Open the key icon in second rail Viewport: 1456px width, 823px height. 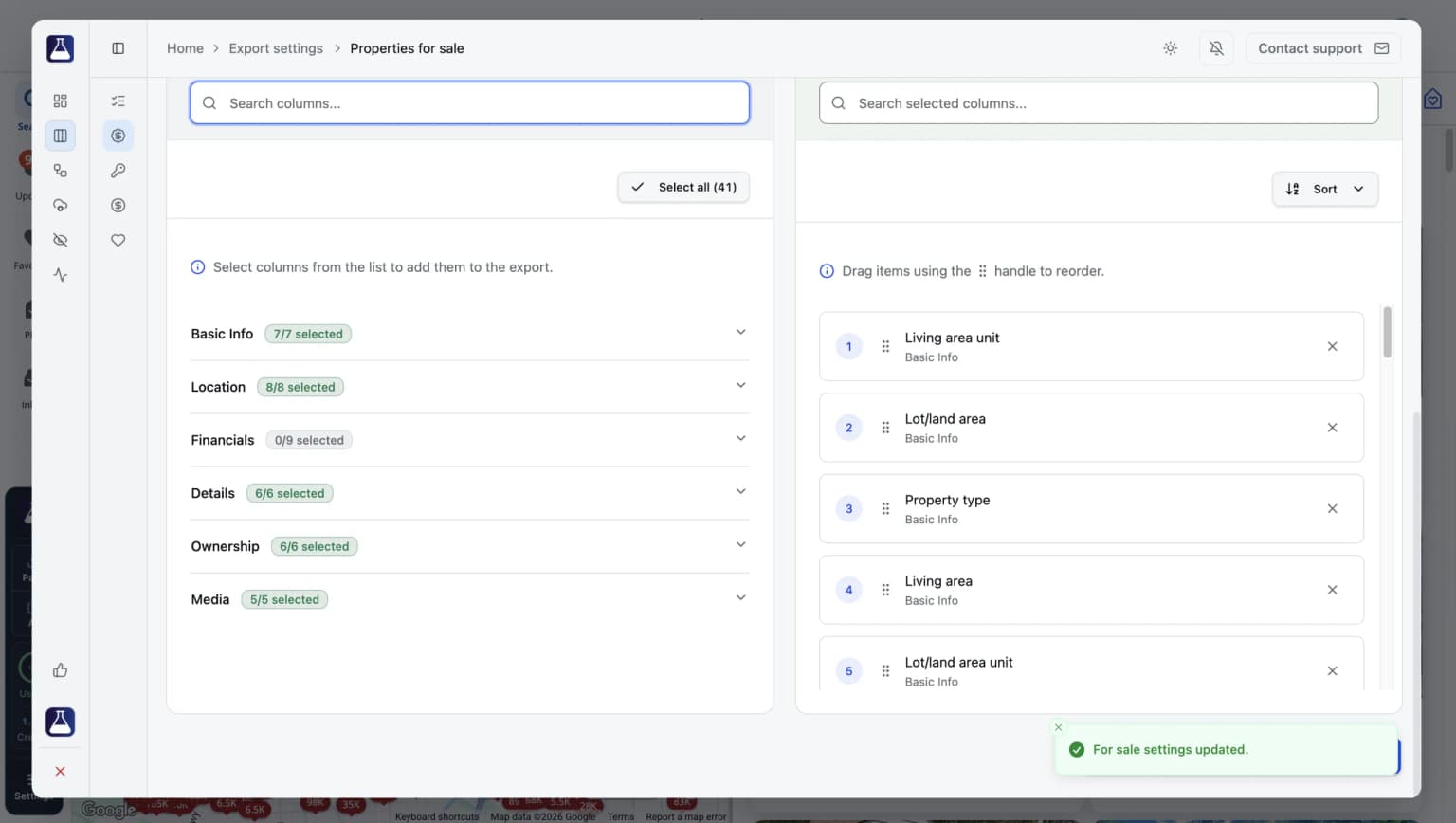118,171
